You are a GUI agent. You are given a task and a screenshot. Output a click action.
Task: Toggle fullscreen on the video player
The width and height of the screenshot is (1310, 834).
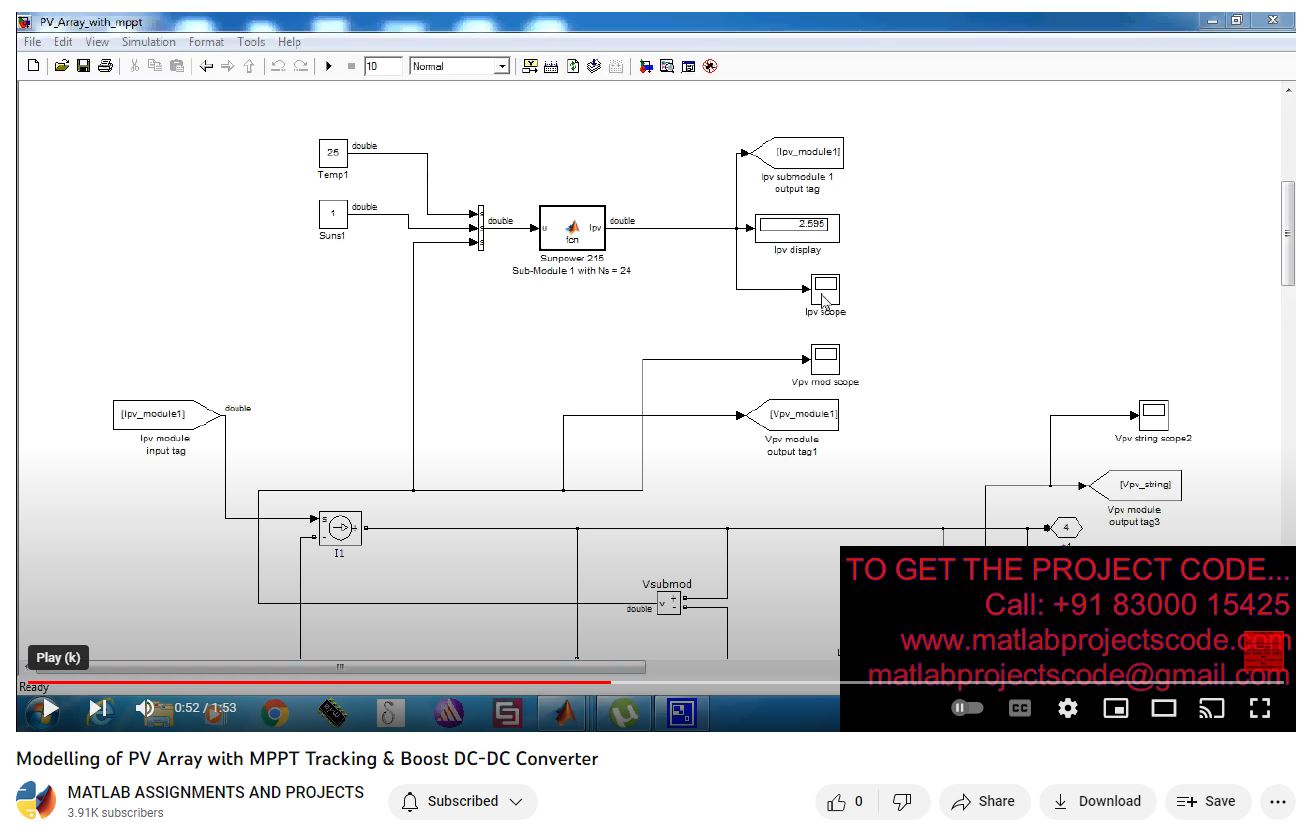pyautogui.click(x=1260, y=708)
